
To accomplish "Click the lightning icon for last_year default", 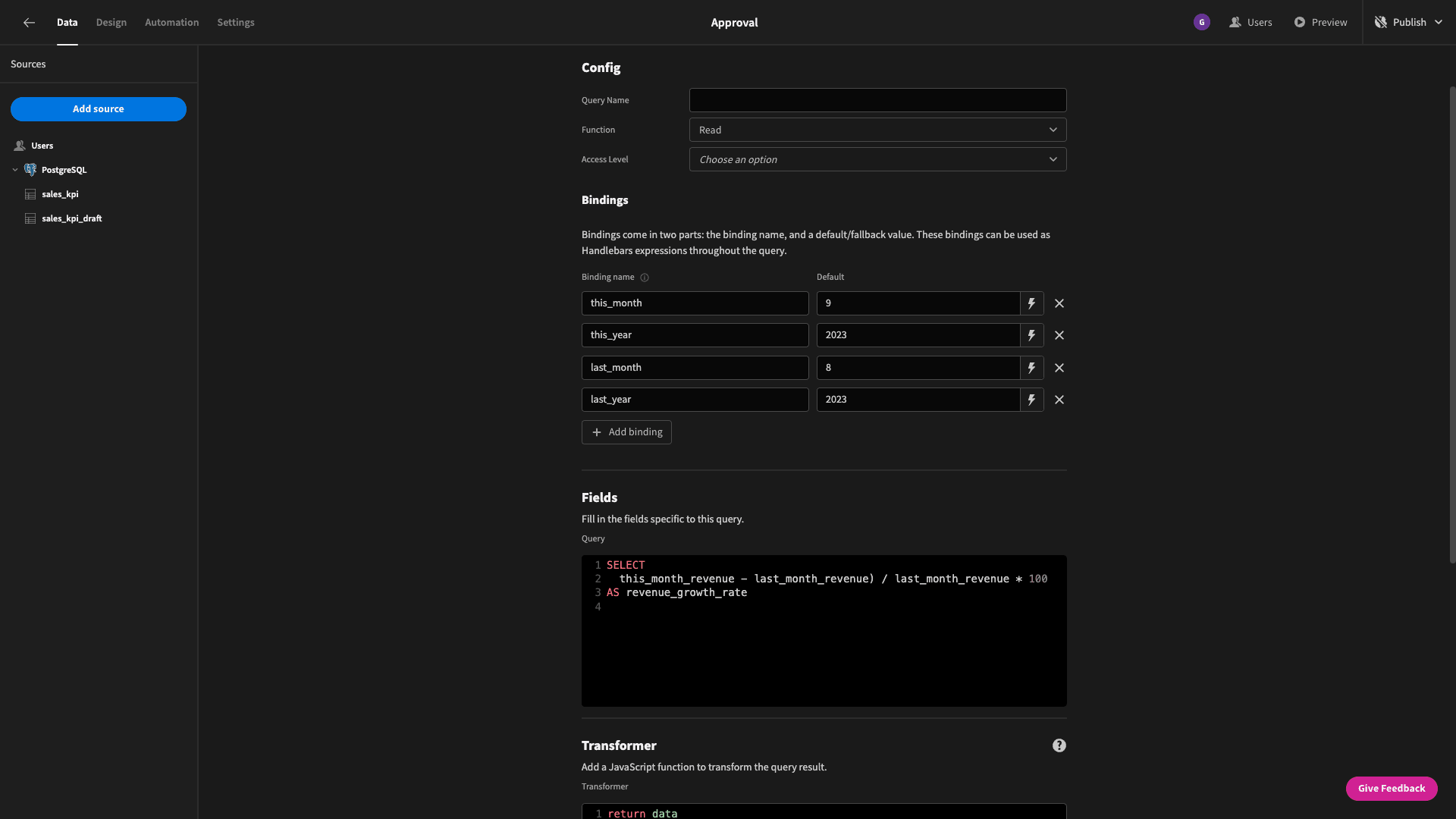I will click(1031, 400).
